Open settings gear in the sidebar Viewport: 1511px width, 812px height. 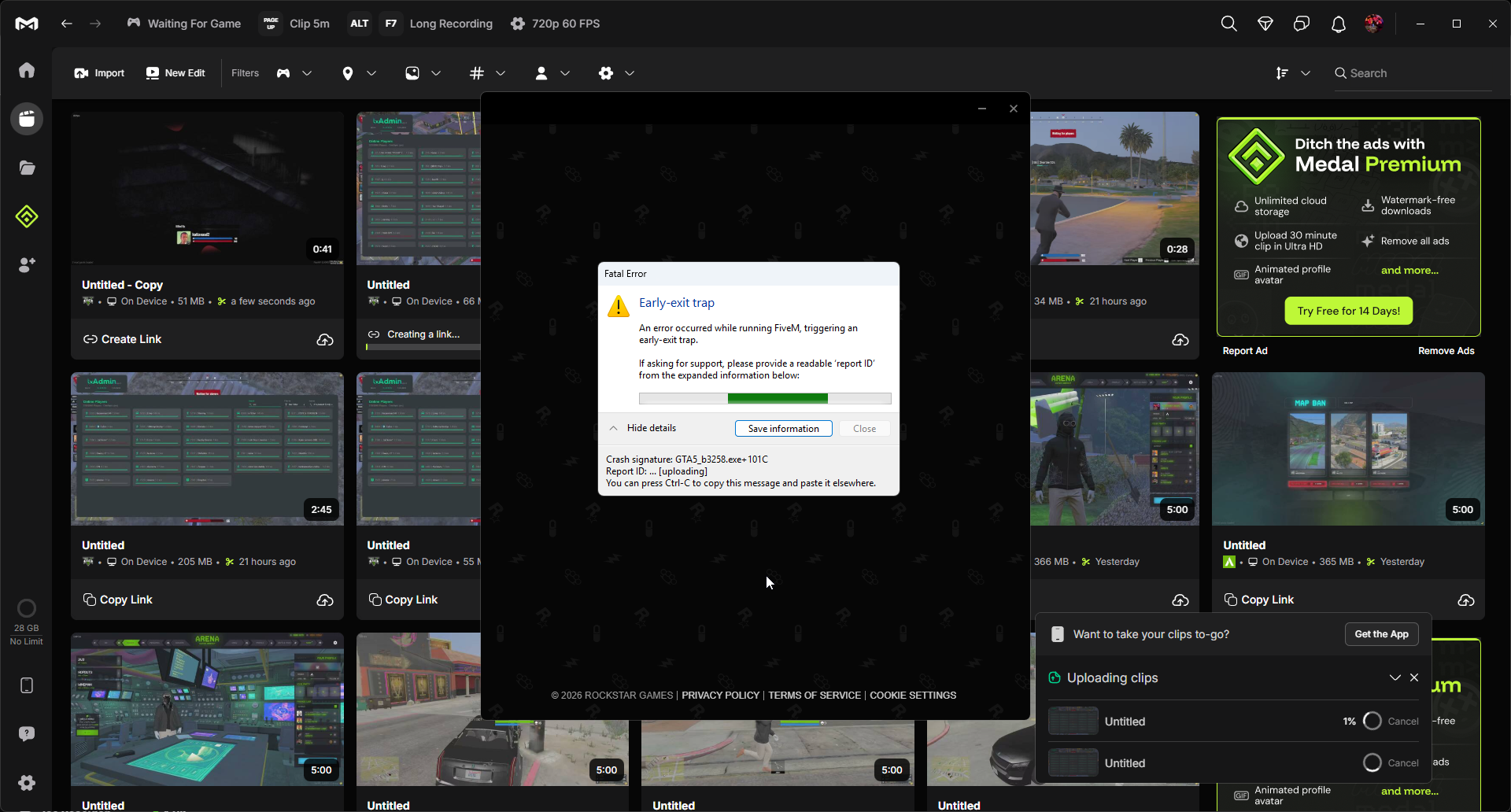27,782
